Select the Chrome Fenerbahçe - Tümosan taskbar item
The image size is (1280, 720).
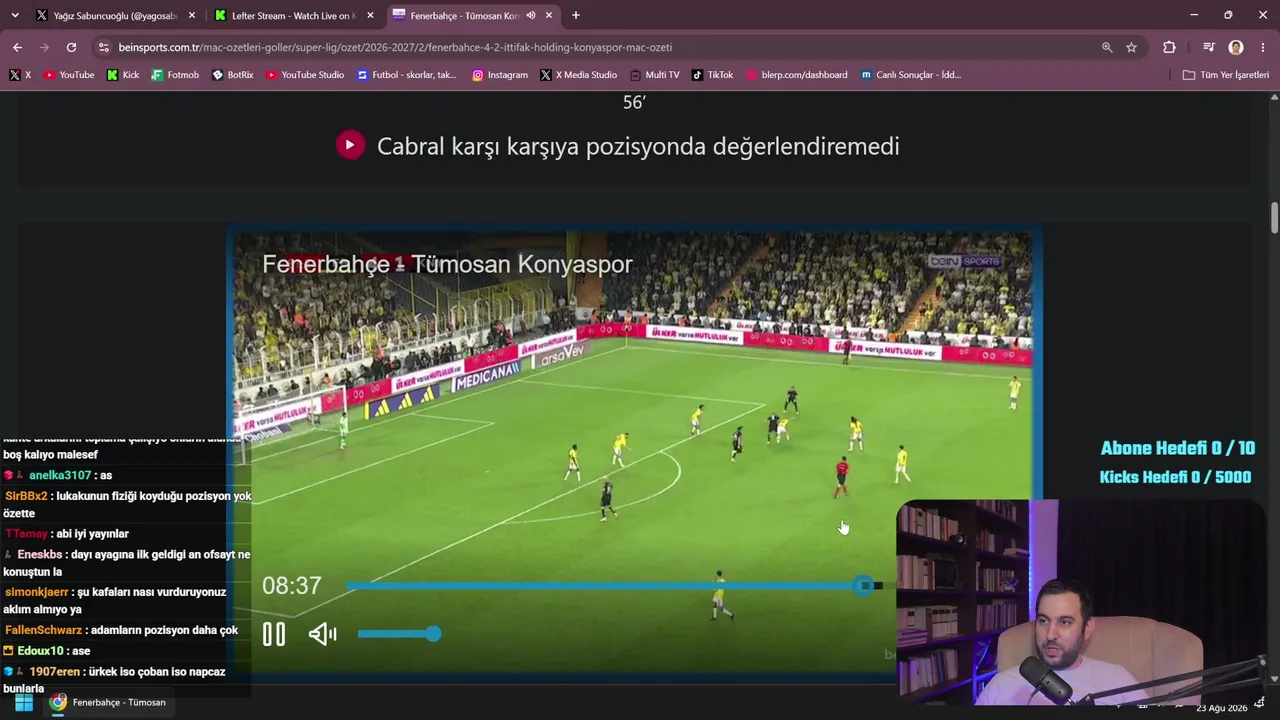coord(108,702)
